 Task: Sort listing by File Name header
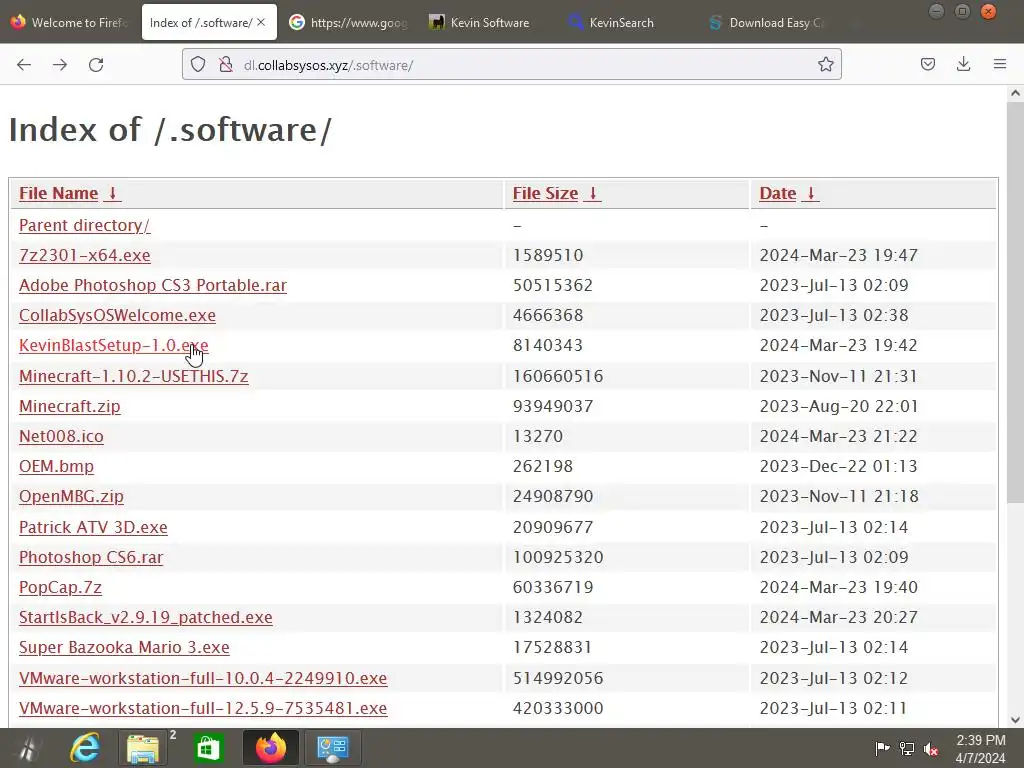pyautogui.click(x=58, y=193)
